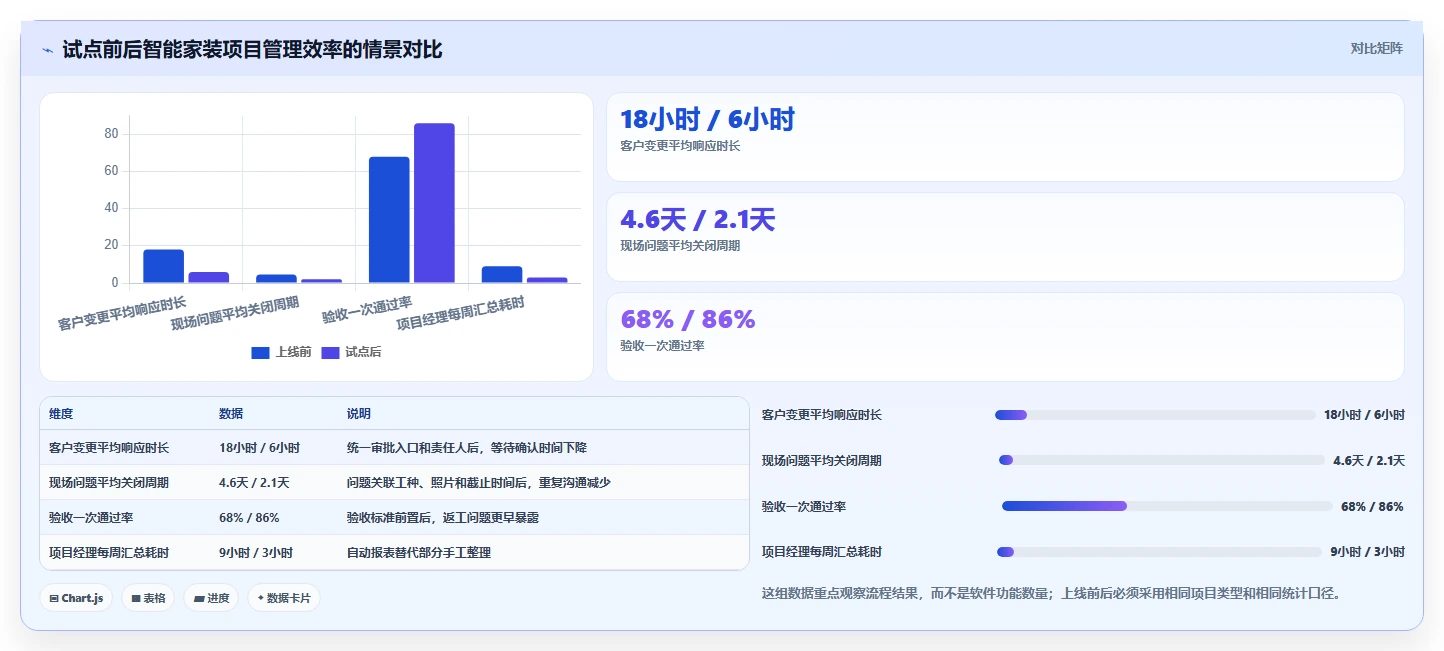The height and width of the screenshot is (651, 1444).
Task: Click progress value 68% / 86% at right
Action: pos(1372,507)
